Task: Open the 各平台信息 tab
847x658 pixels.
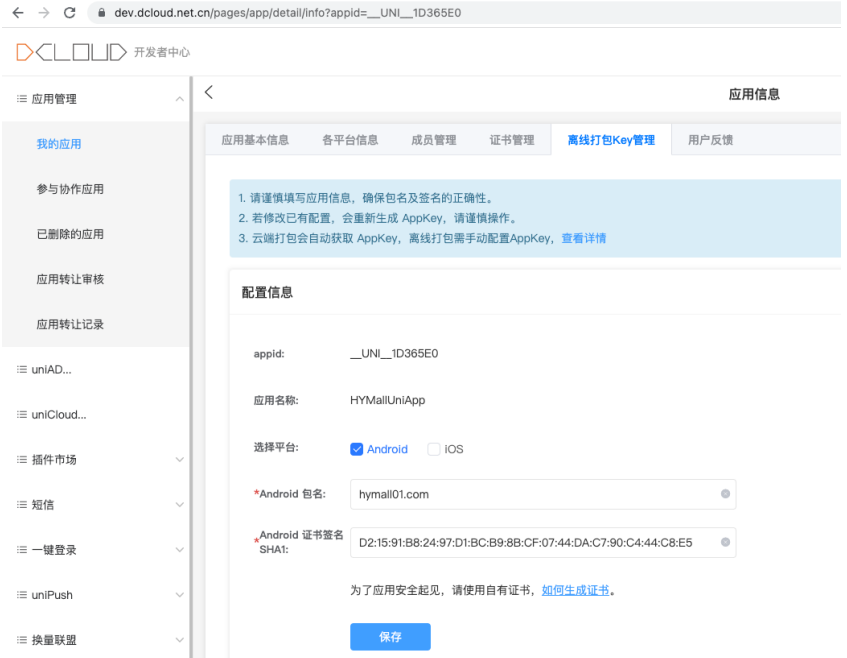Action: click(x=350, y=140)
